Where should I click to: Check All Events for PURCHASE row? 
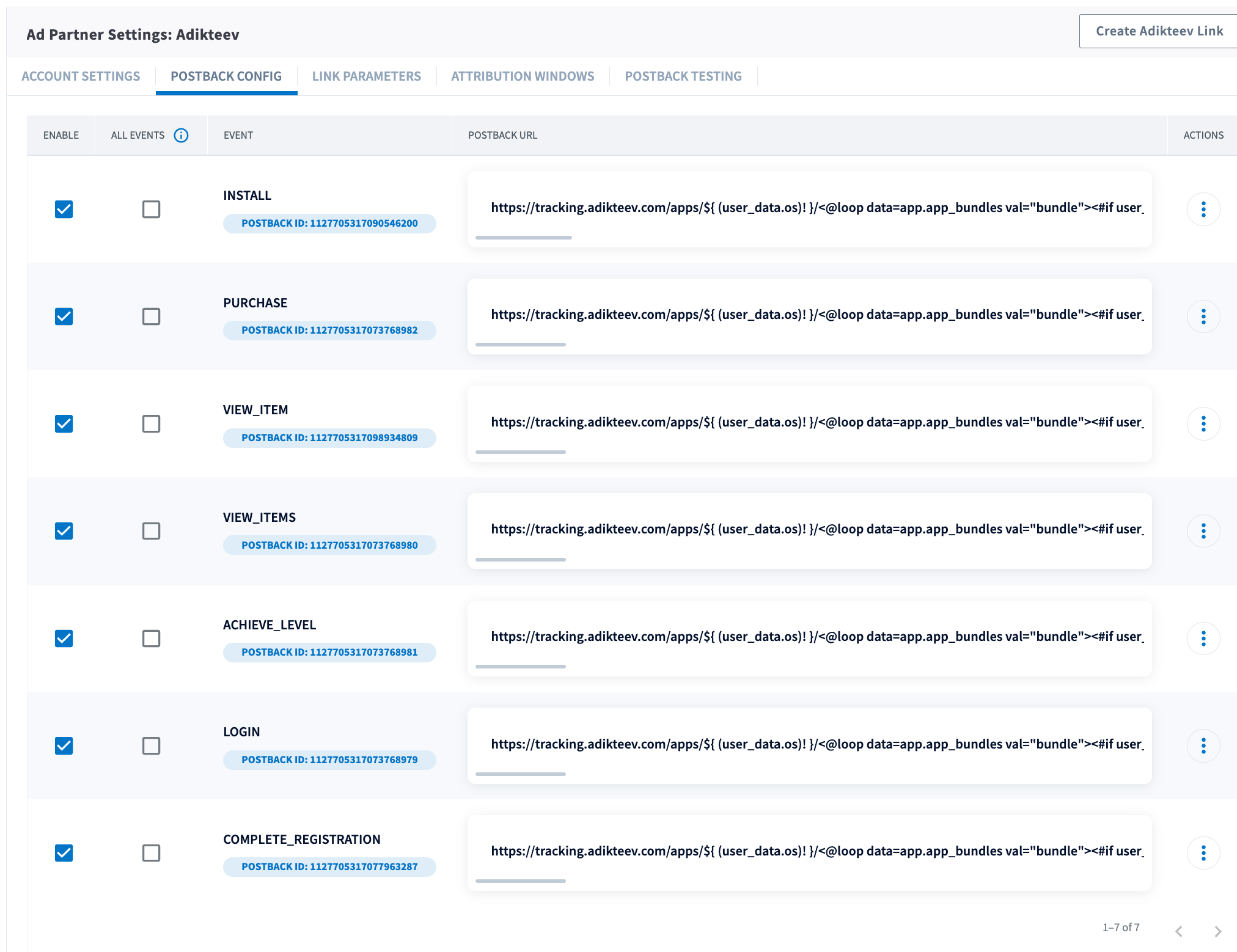pos(151,317)
